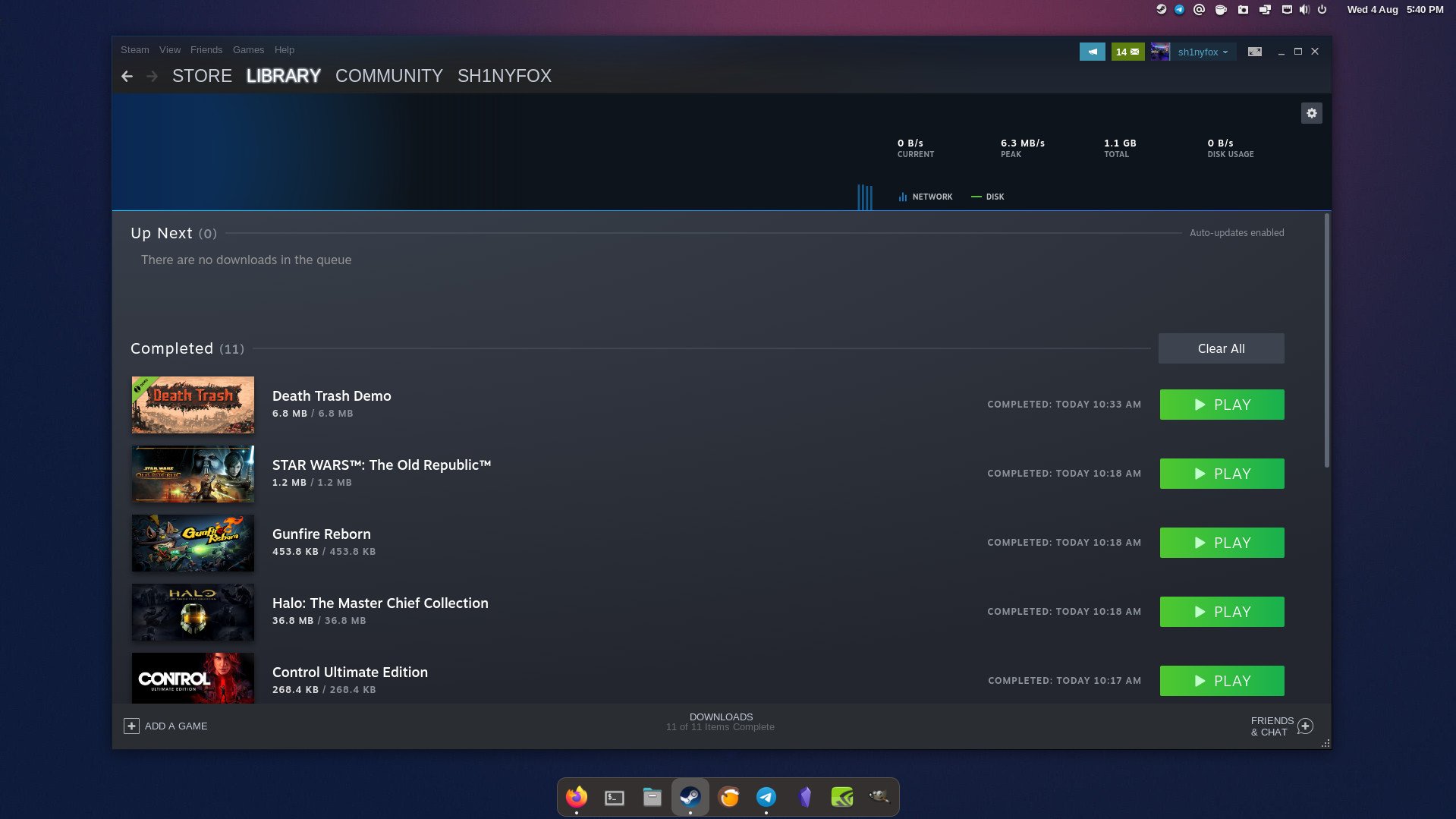1456x819 pixels.
Task: Open download settings gear
Action: pos(1312,113)
